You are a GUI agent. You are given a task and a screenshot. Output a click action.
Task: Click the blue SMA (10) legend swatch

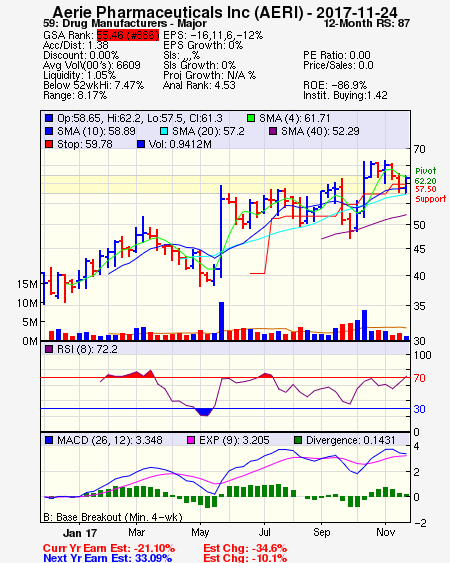[x=49, y=131]
